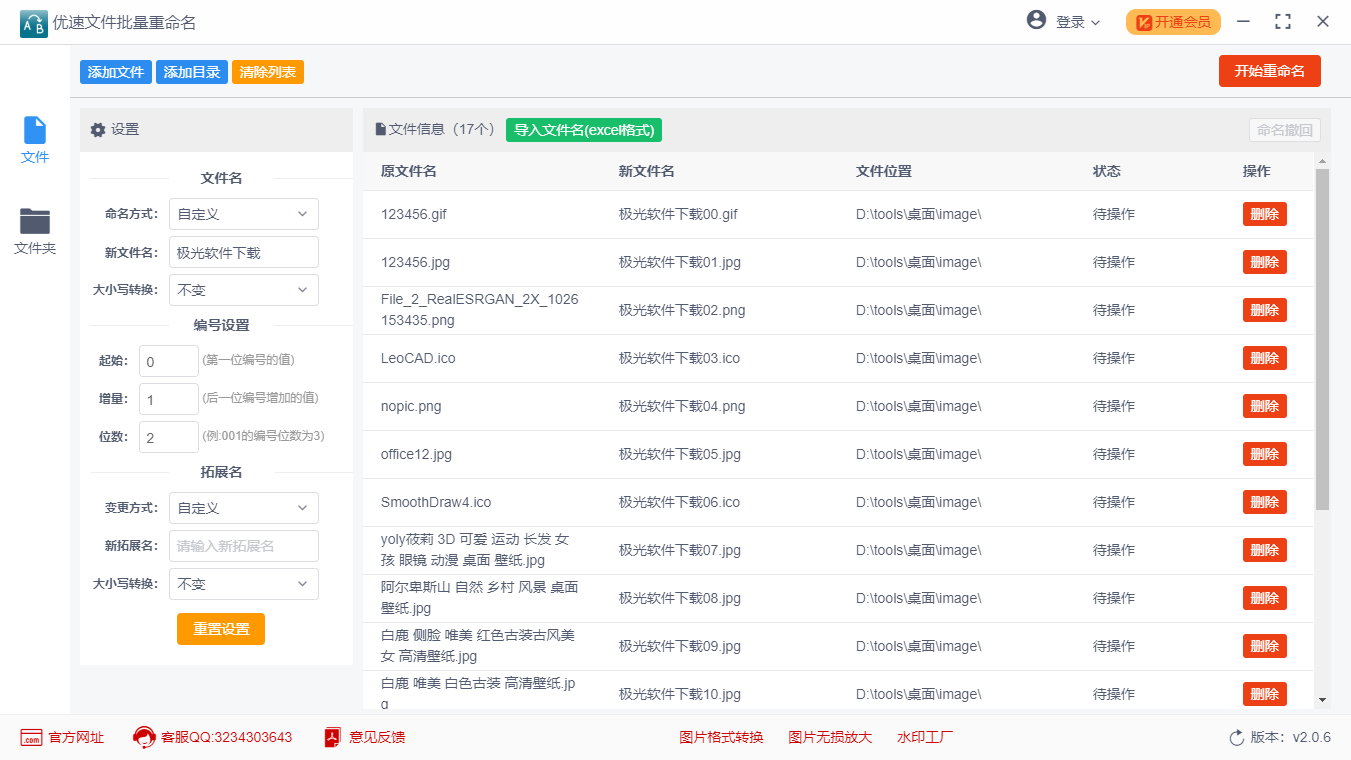
Task: Click the 新文件名 input field
Action: [x=244, y=252]
